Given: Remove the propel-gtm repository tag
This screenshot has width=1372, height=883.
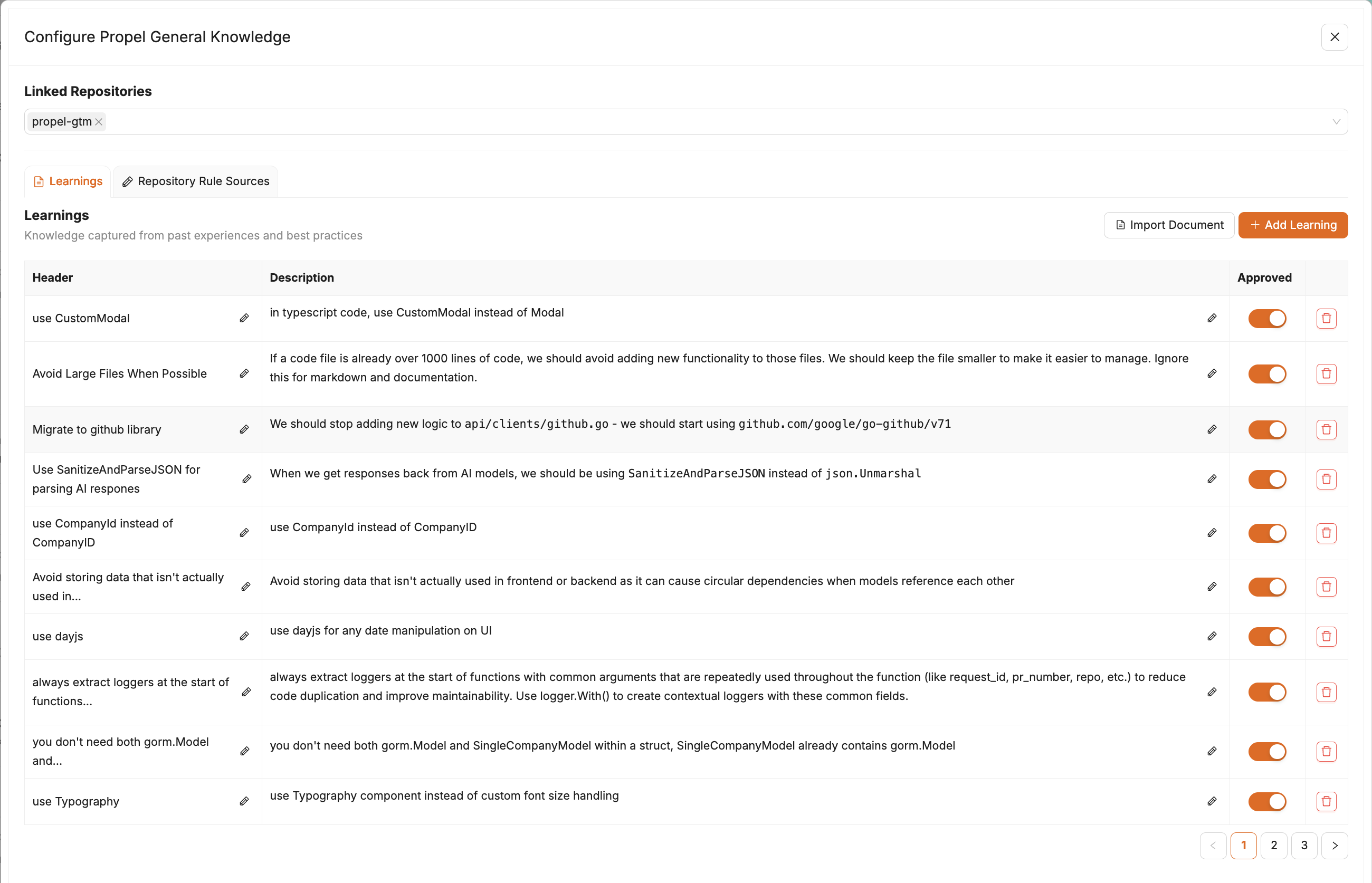Looking at the screenshot, I should [98, 121].
